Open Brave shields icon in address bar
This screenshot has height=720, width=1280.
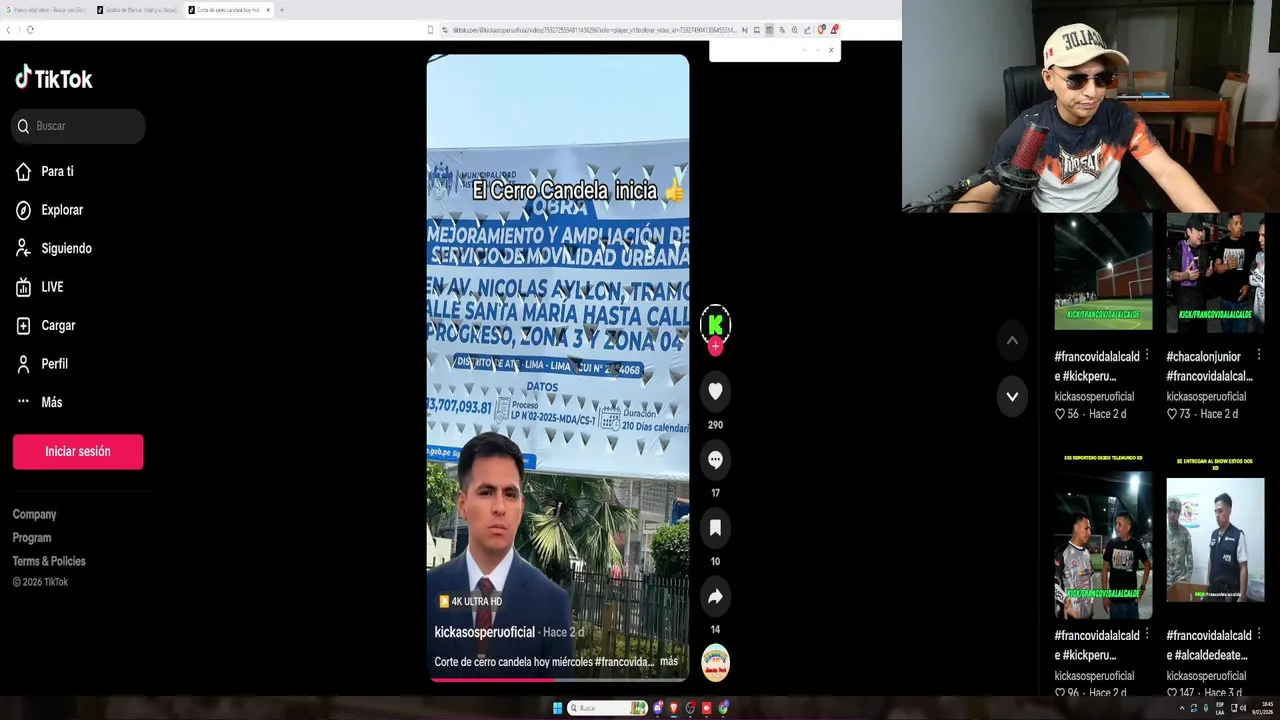point(821,30)
